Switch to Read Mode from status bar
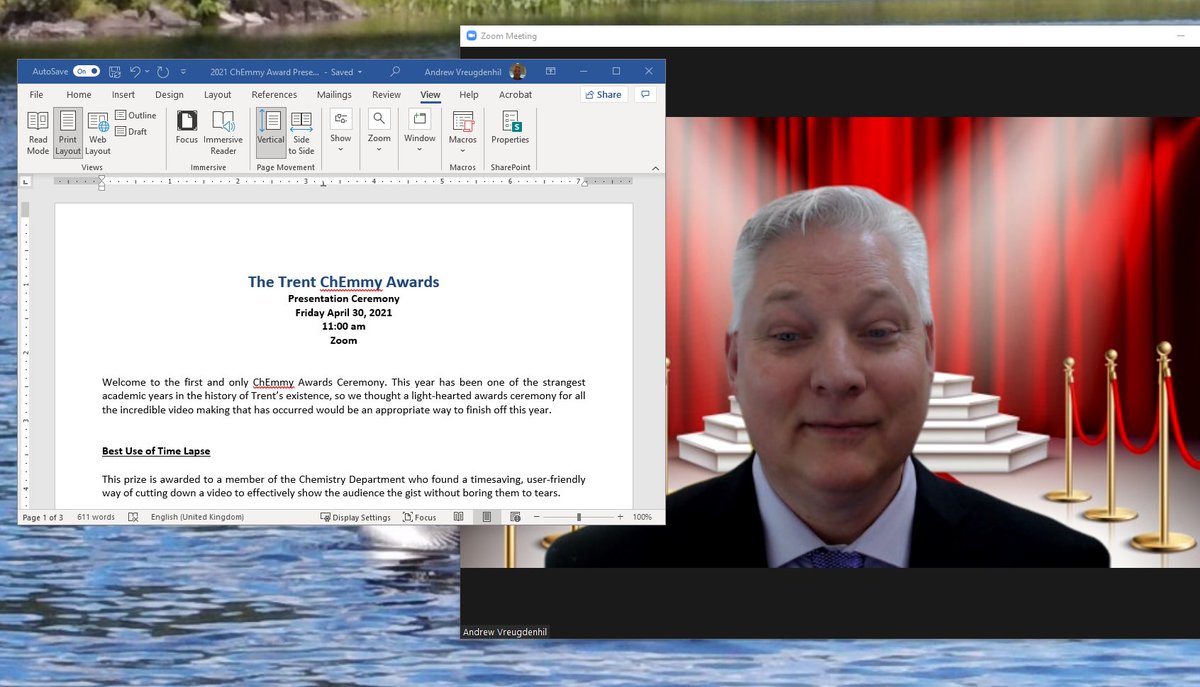1200x687 pixels. click(458, 517)
